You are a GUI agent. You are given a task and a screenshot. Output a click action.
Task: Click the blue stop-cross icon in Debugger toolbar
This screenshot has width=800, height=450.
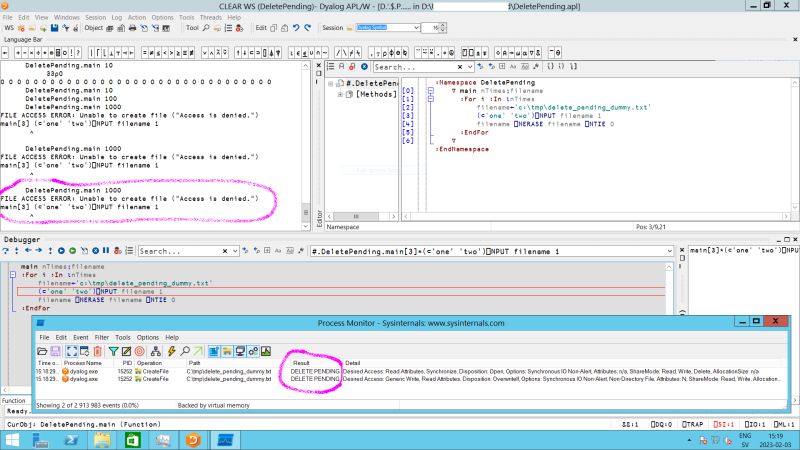[x=95, y=251]
